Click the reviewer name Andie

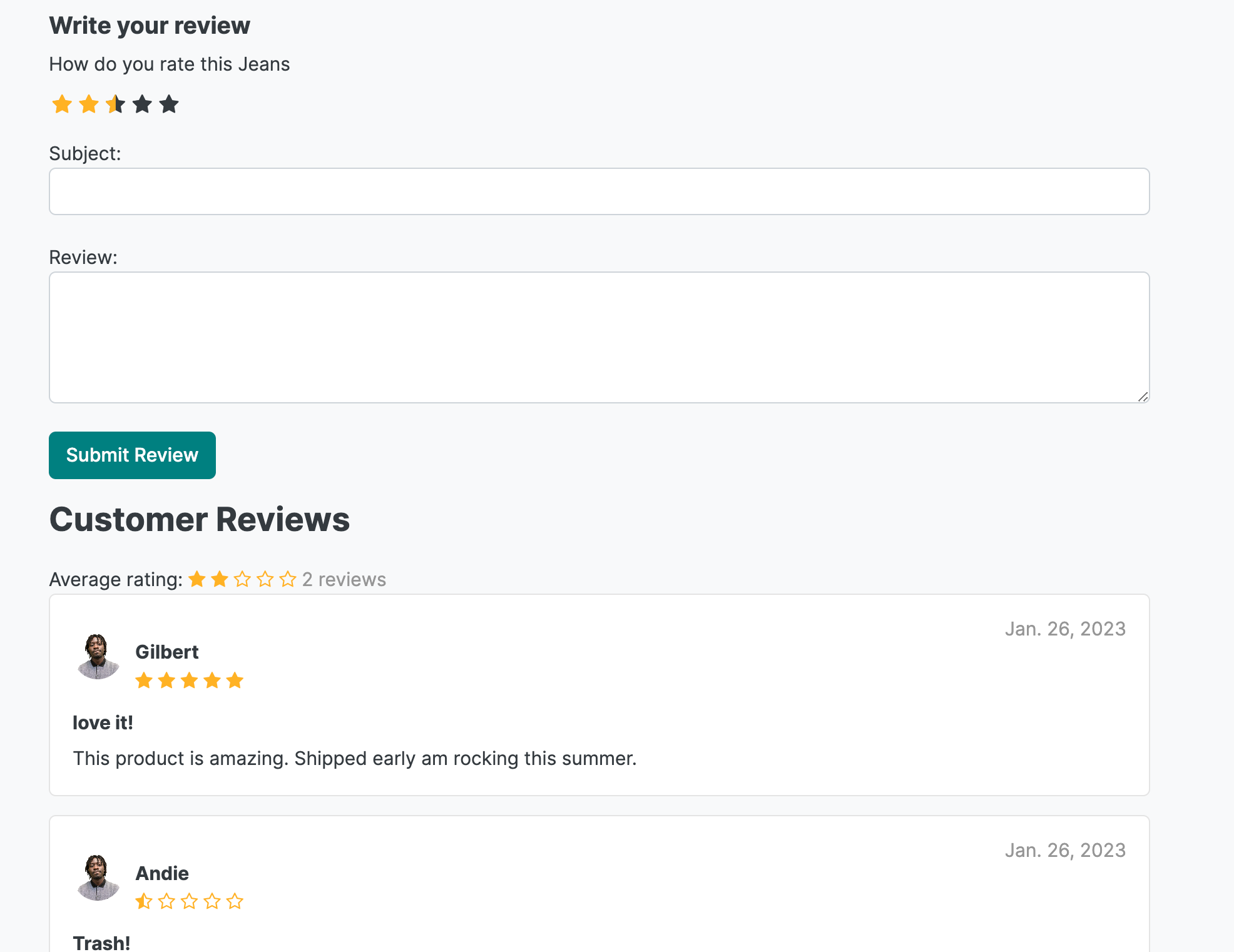(x=162, y=873)
